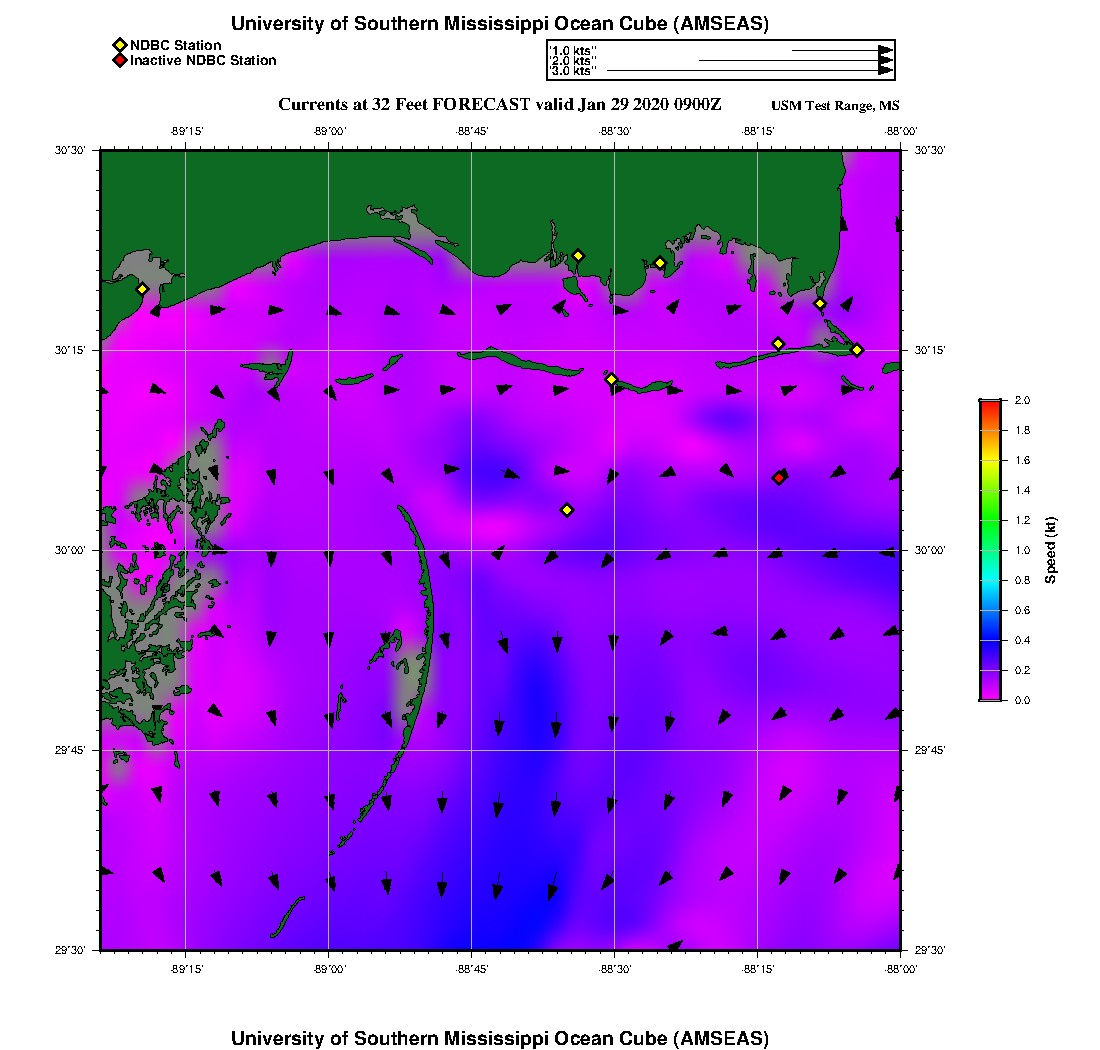Viewport: 1100px width, 1050px height.
Task: Click the Ocean Cube title at the page bottom
Action: [x=499, y=1037]
